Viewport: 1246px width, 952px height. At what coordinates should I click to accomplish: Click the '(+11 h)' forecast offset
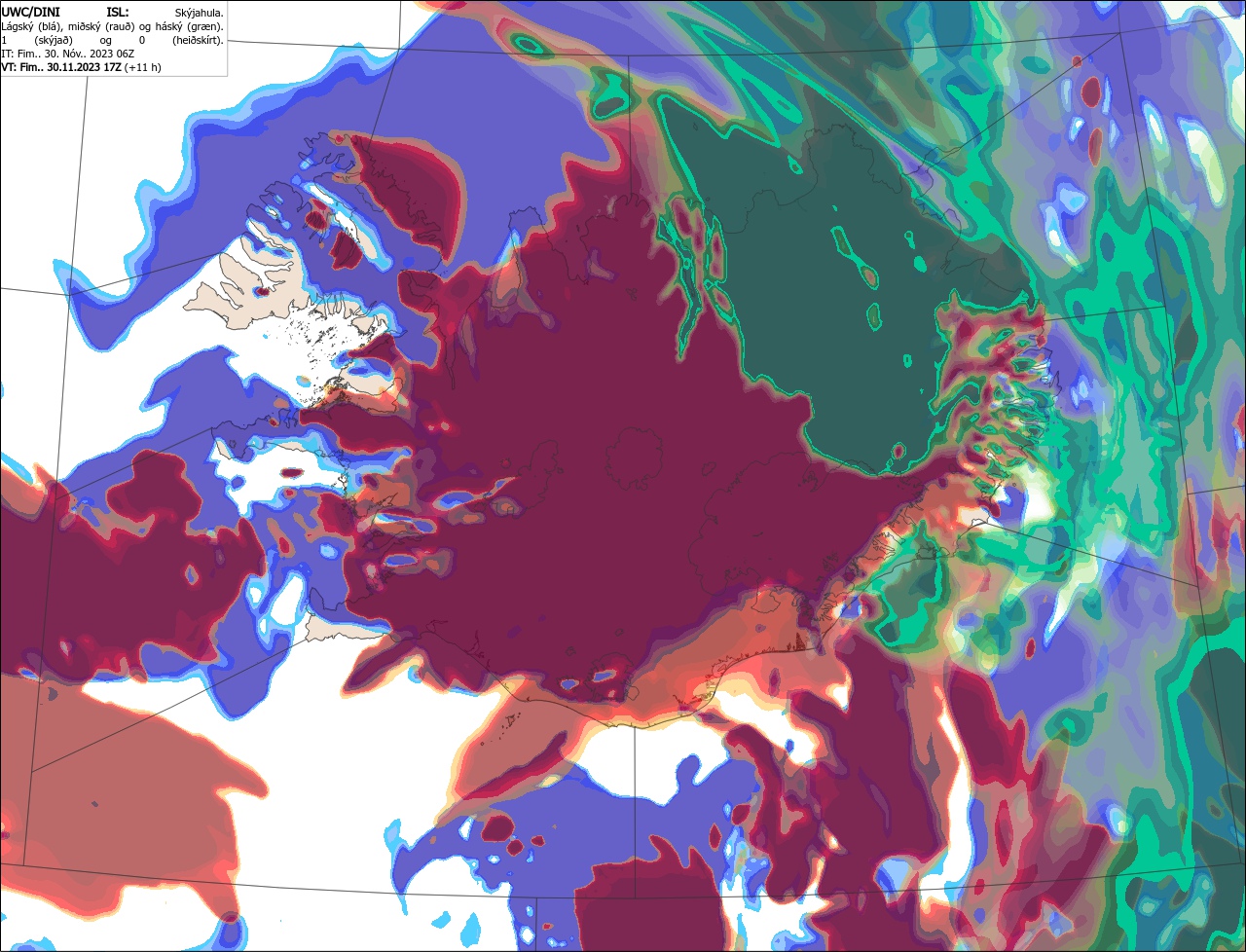[x=142, y=68]
